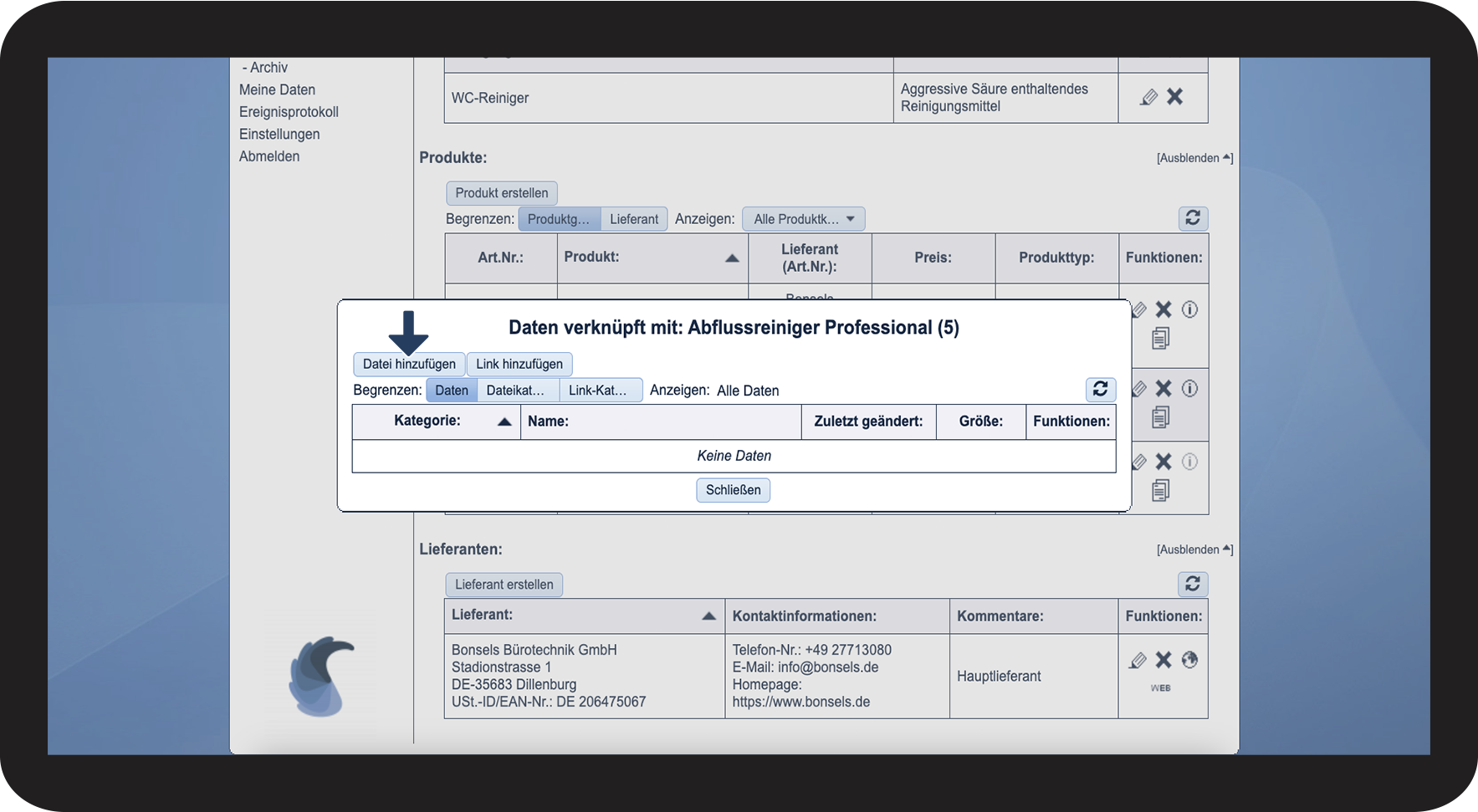
Task: Close the dialog with the Schließen button
Action: click(733, 490)
